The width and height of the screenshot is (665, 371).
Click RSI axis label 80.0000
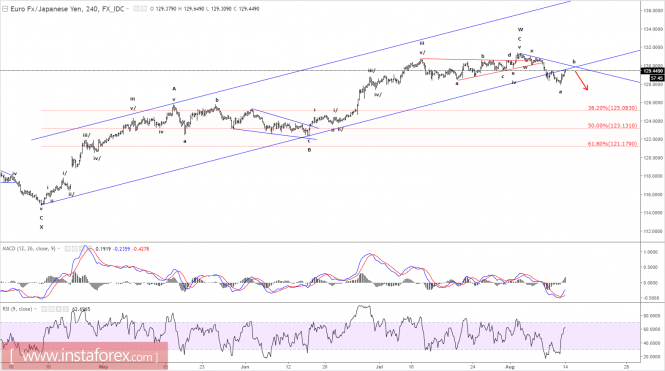click(x=653, y=316)
